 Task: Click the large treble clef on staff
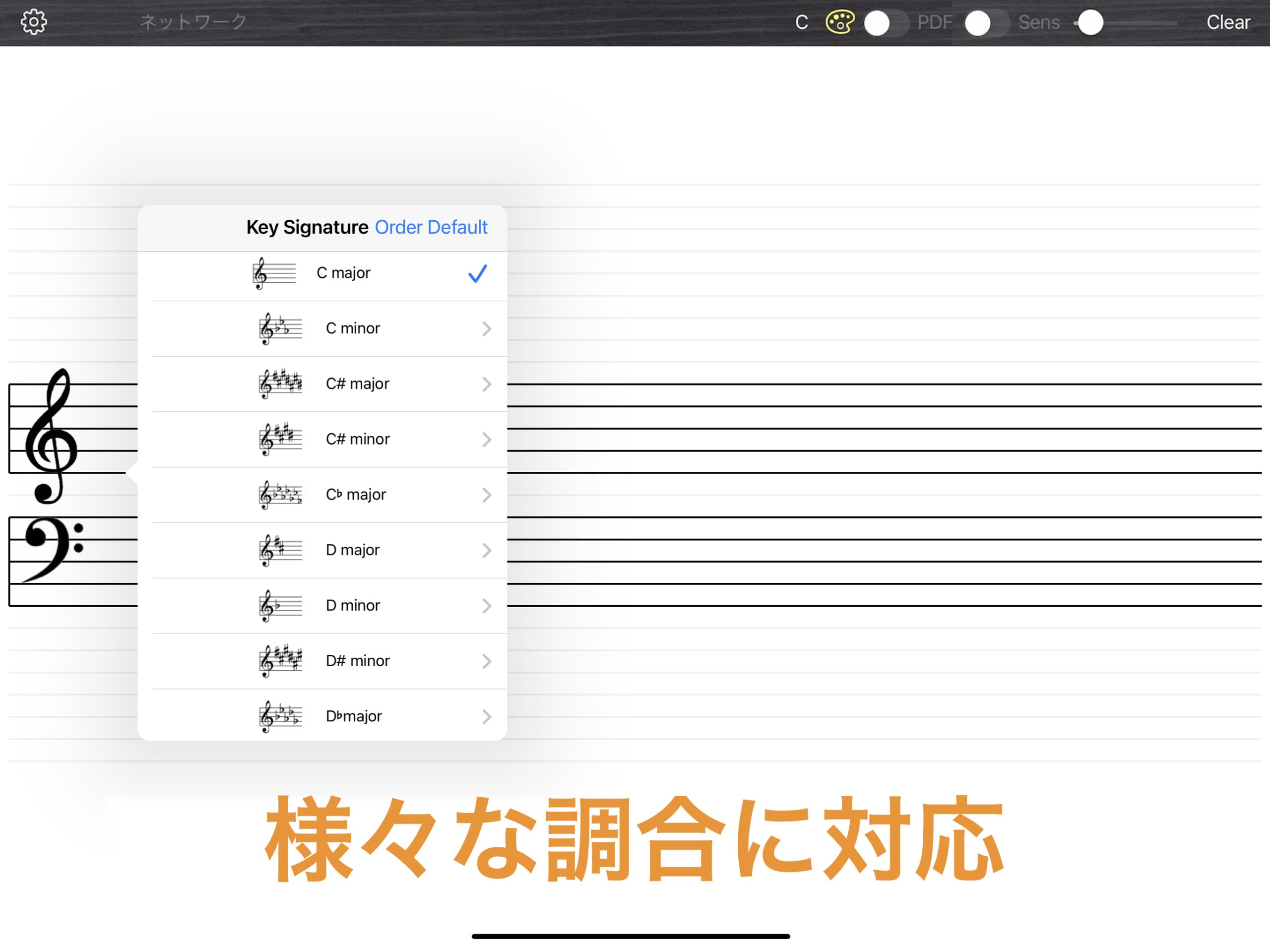[51, 437]
